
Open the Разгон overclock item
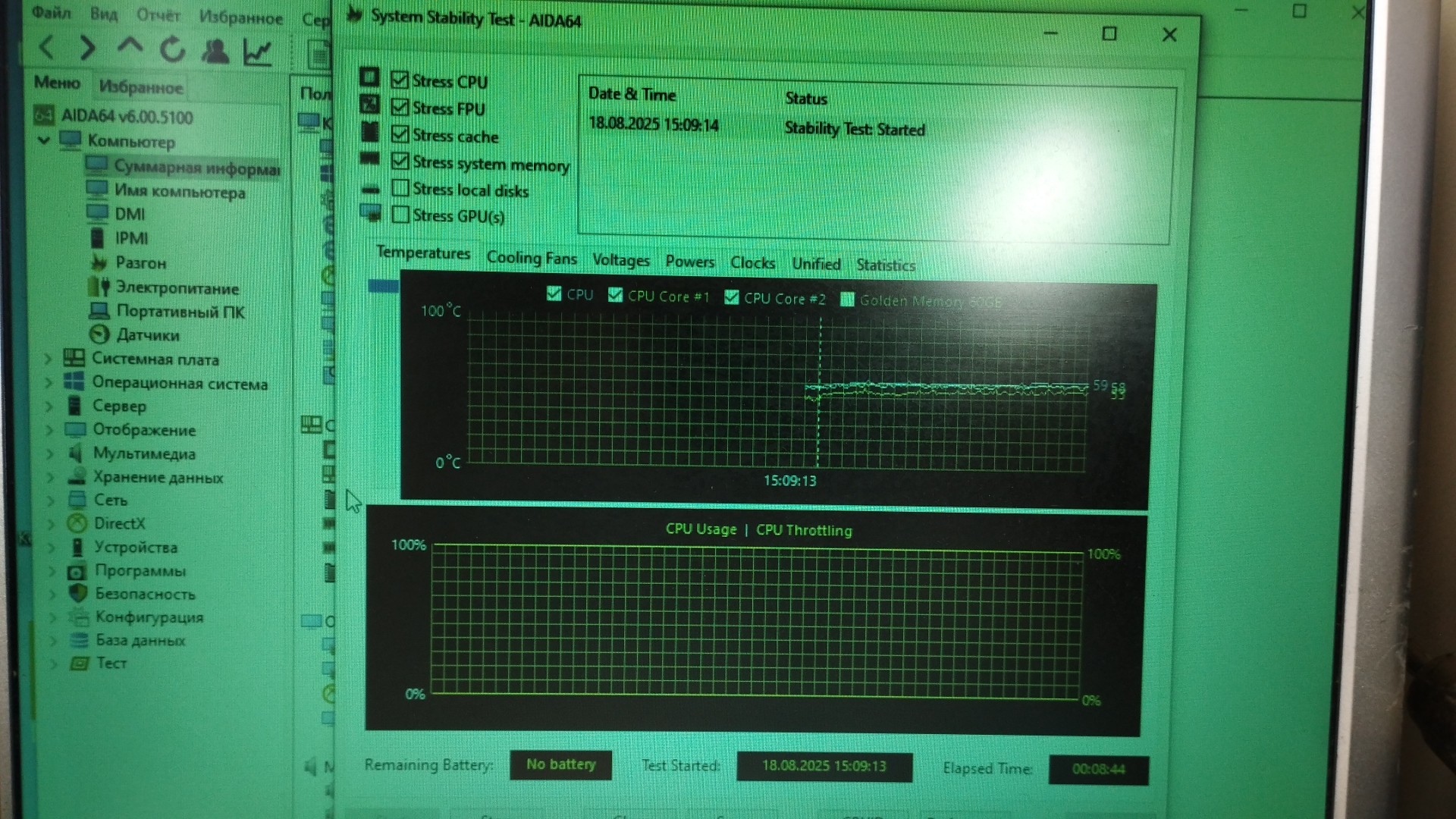coord(140,263)
